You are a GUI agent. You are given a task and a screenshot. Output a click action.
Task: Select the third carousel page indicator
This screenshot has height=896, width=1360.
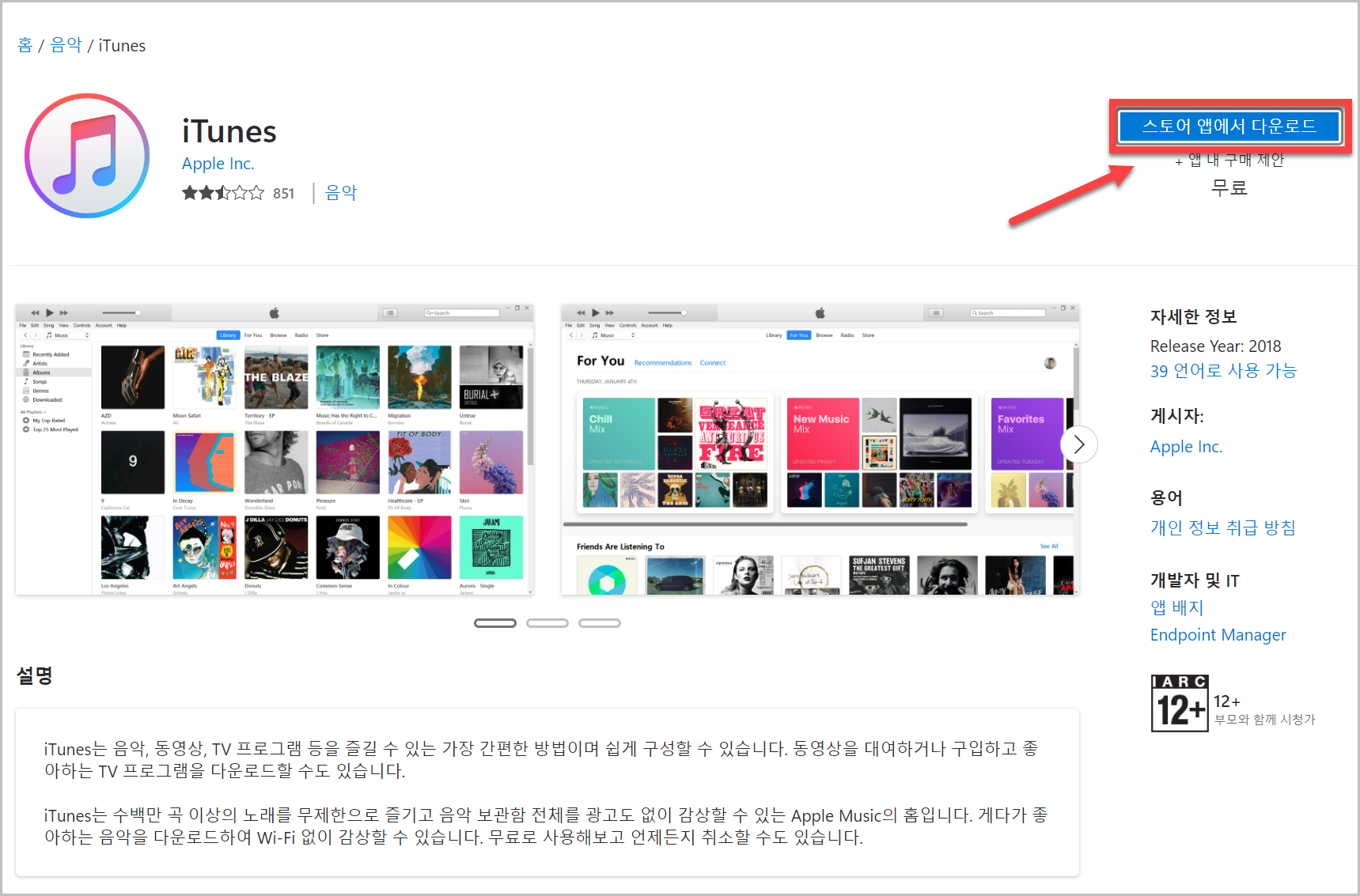(600, 623)
